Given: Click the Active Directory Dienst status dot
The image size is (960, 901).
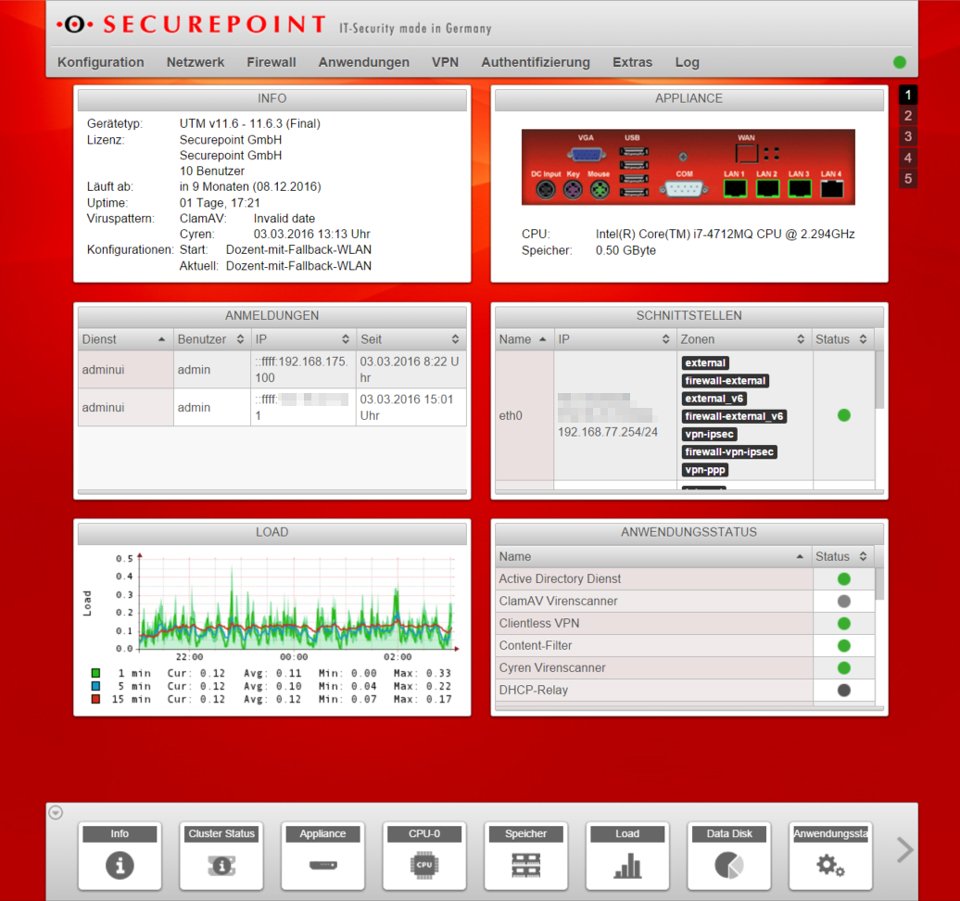Looking at the screenshot, I should [x=844, y=579].
